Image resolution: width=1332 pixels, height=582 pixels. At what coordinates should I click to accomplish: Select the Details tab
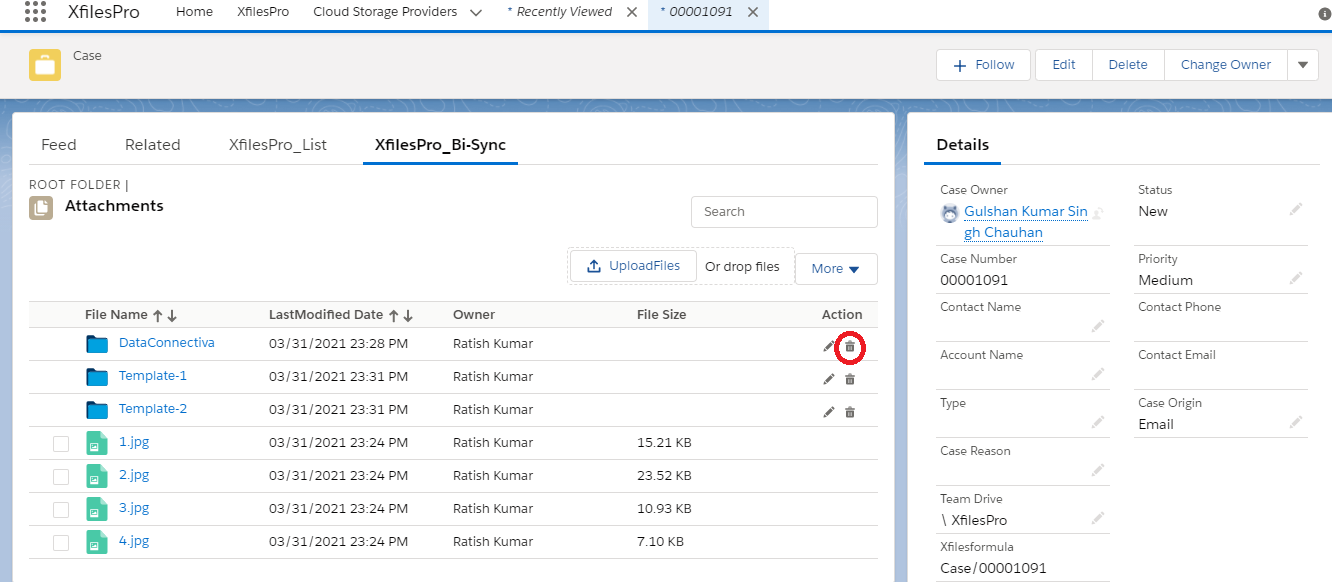coord(963,145)
